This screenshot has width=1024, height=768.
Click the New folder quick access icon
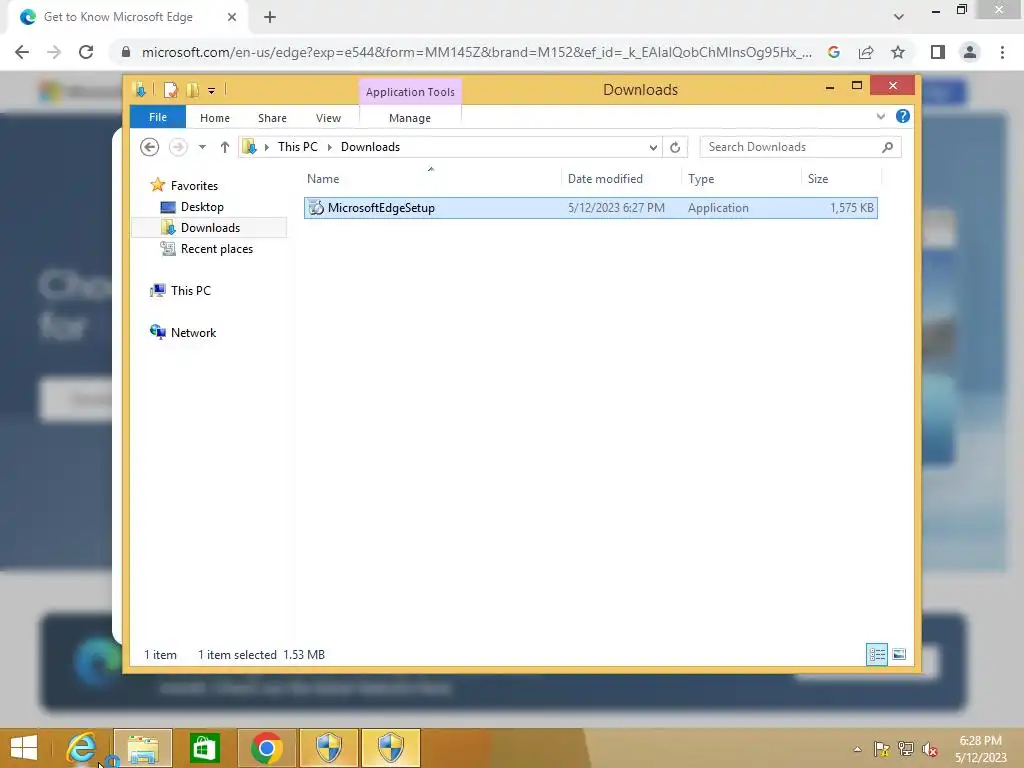click(193, 90)
